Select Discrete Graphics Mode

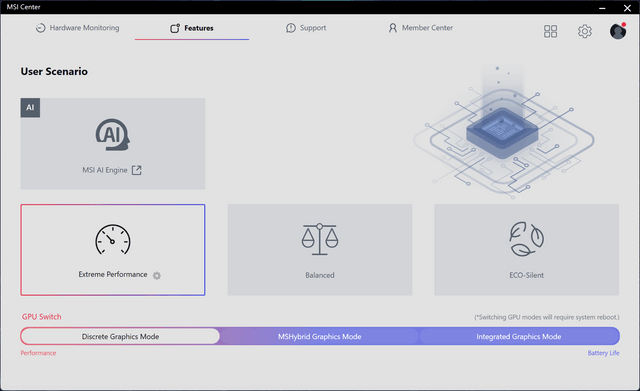coord(120,336)
